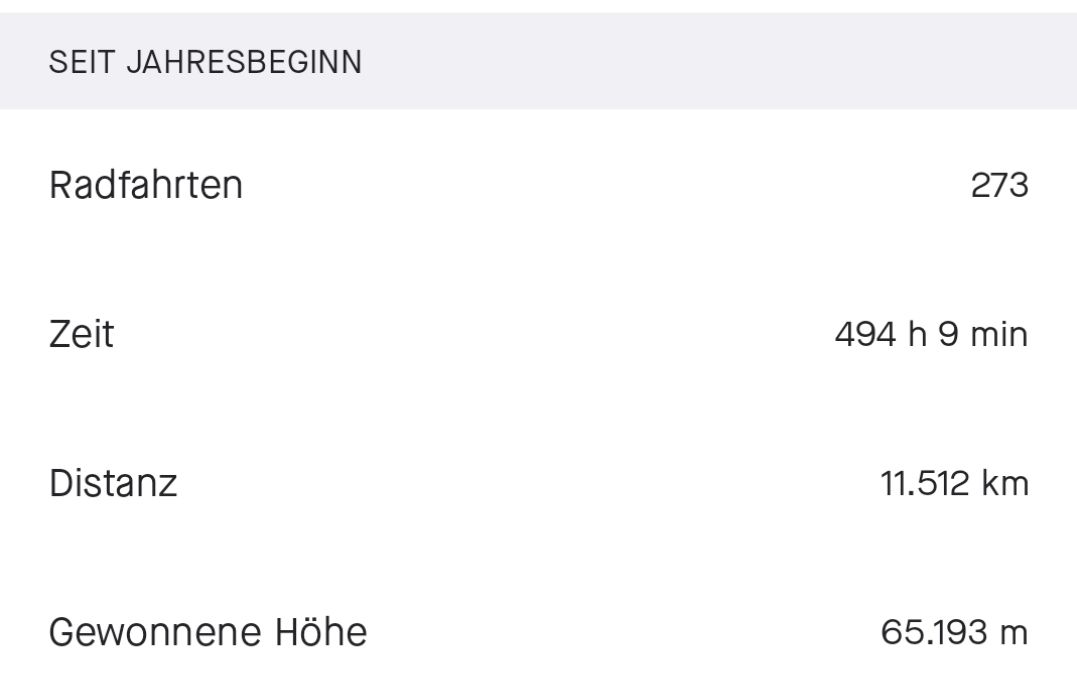Click blank space in the Radfahrten row

tap(600, 186)
